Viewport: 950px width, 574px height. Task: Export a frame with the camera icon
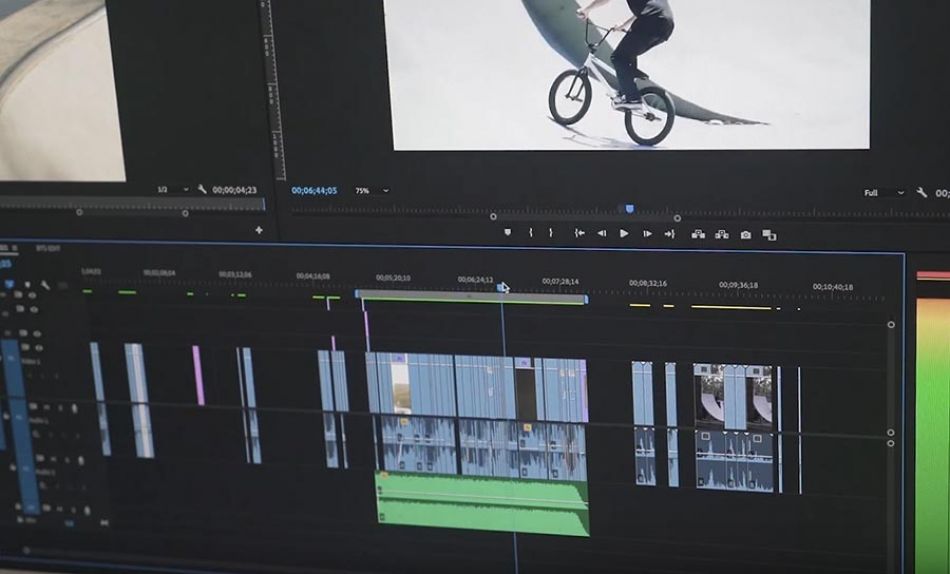pos(746,235)
